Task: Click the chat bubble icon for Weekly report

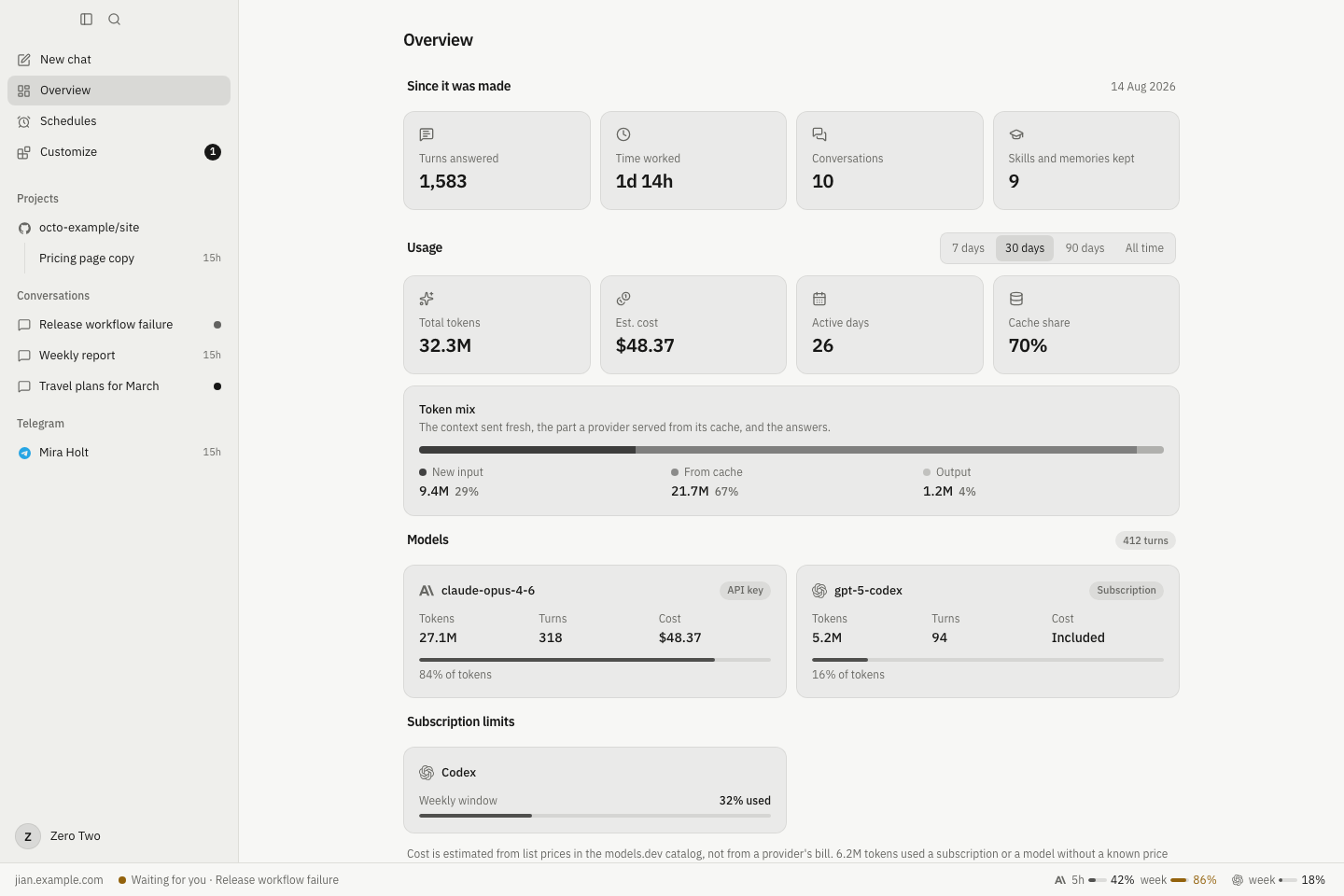Action: [x=24, y=356]
